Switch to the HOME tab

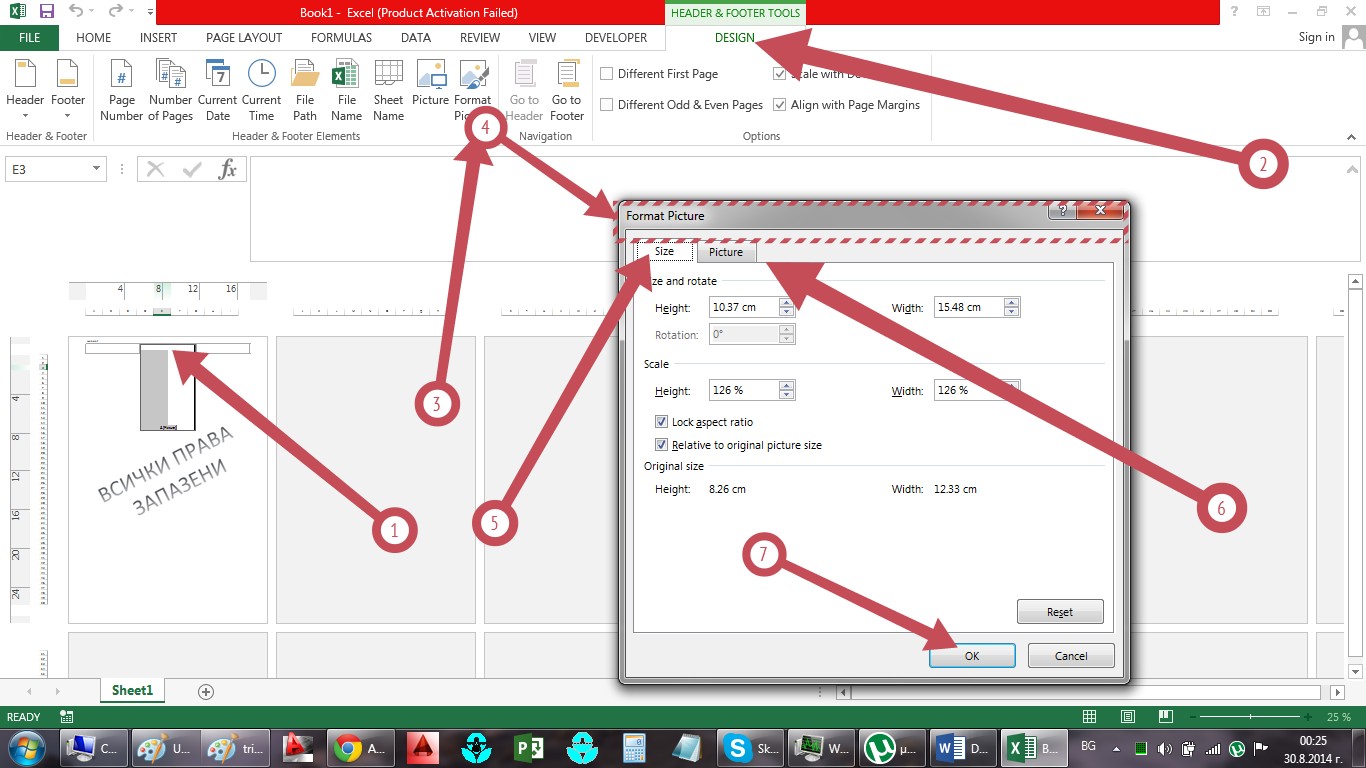coord(94,38)
